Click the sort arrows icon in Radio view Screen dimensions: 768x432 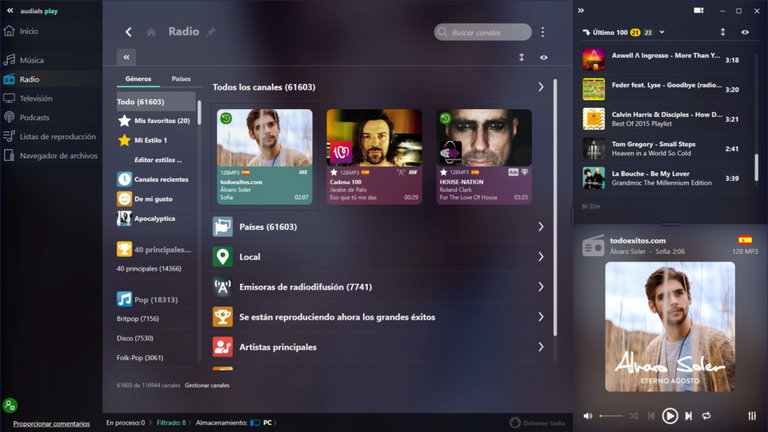(x=522, y=57)
